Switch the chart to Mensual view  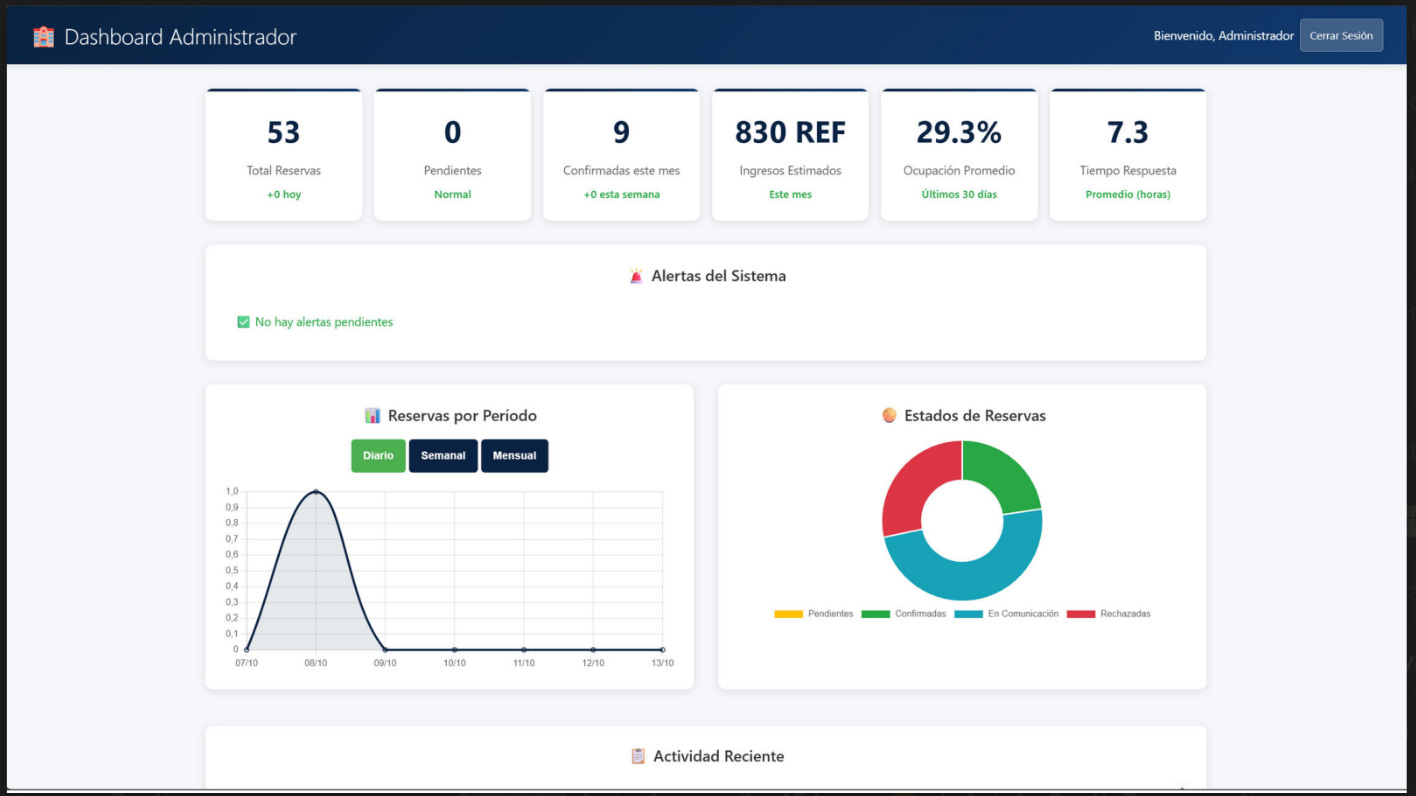[514, 455]
